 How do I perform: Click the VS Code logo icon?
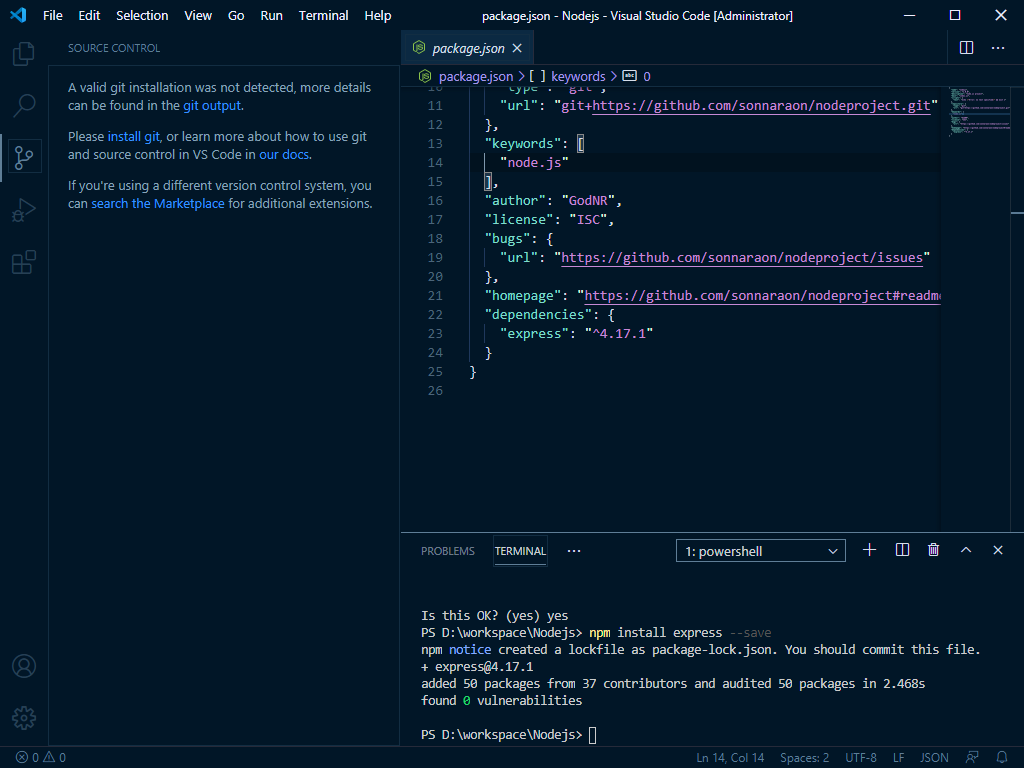coord(18,15)
